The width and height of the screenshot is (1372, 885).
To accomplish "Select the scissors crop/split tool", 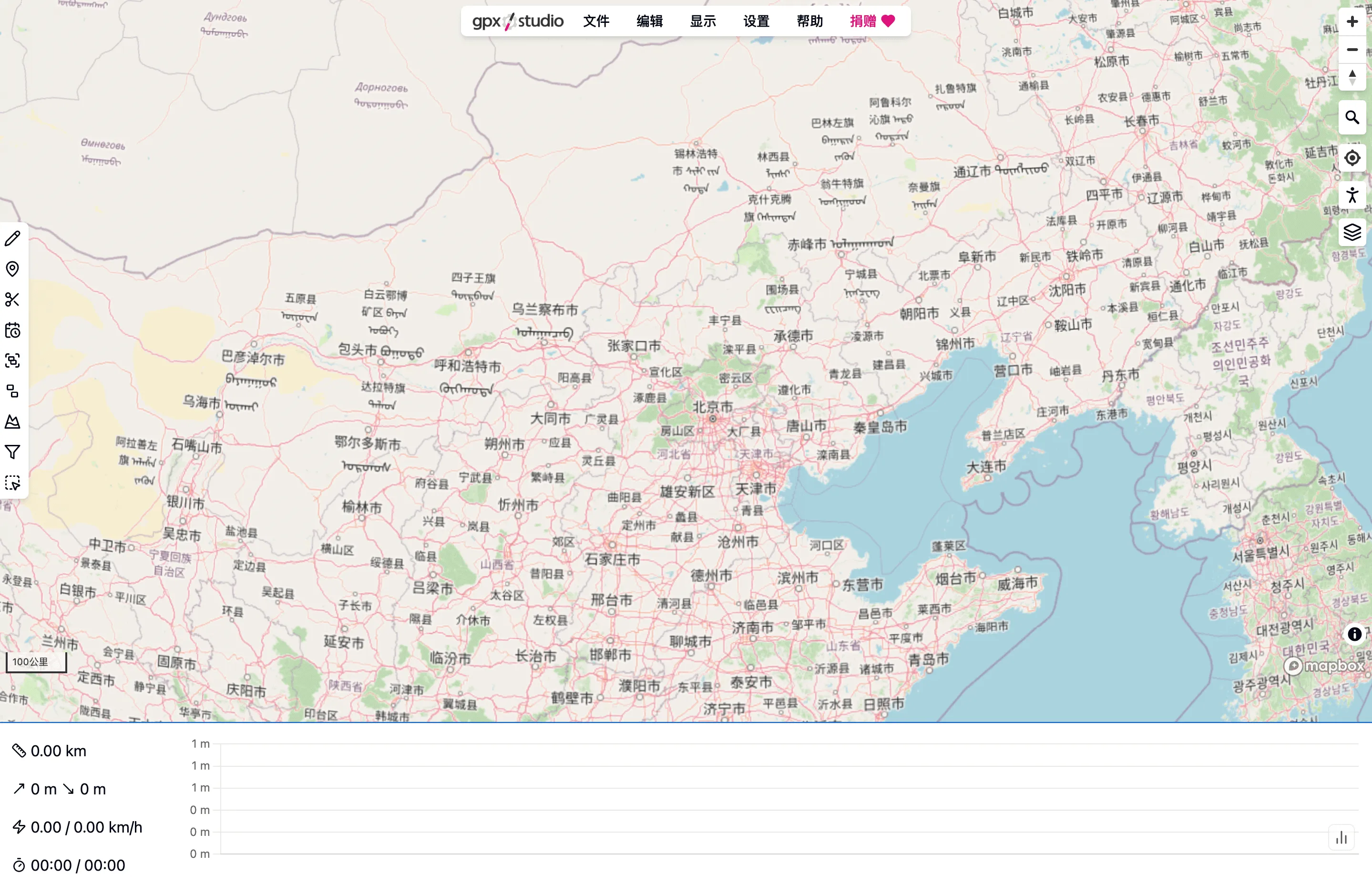I will 13,299.
